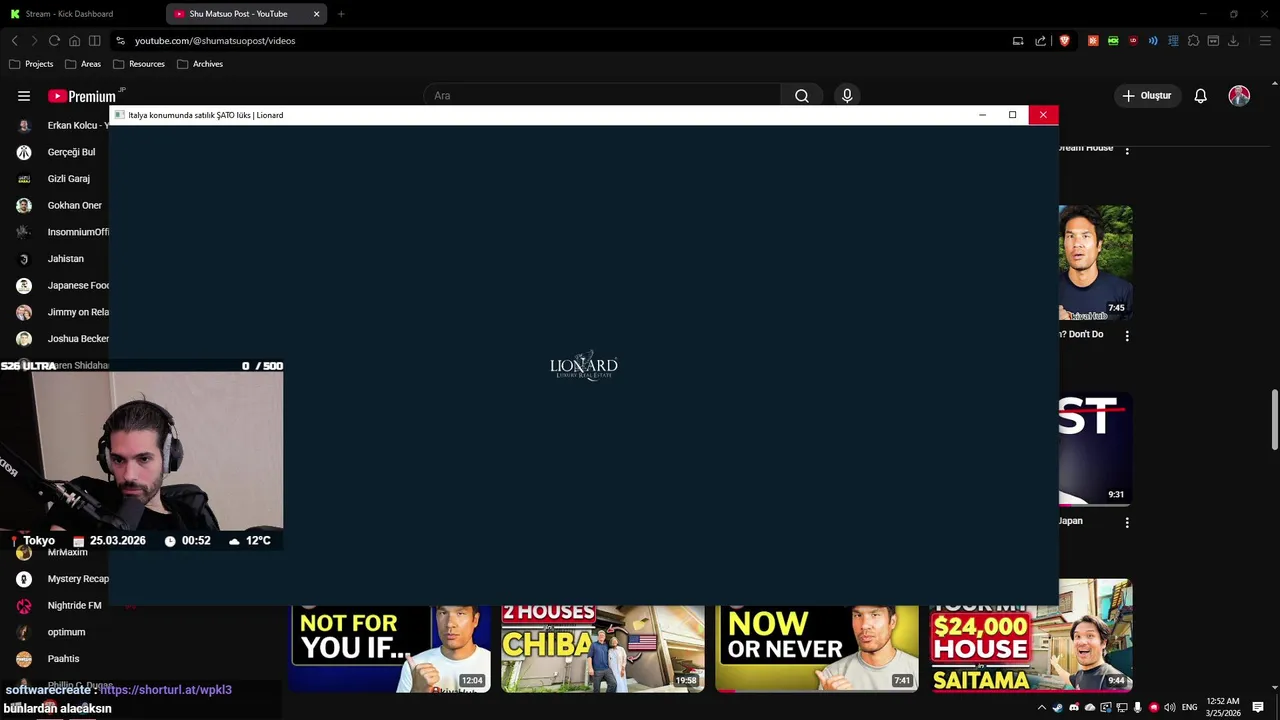Viewport: 1280px width, 720px height.
Task: Click the Oluştur create button
Action: pyautogui.click(x=1146, y=96)
